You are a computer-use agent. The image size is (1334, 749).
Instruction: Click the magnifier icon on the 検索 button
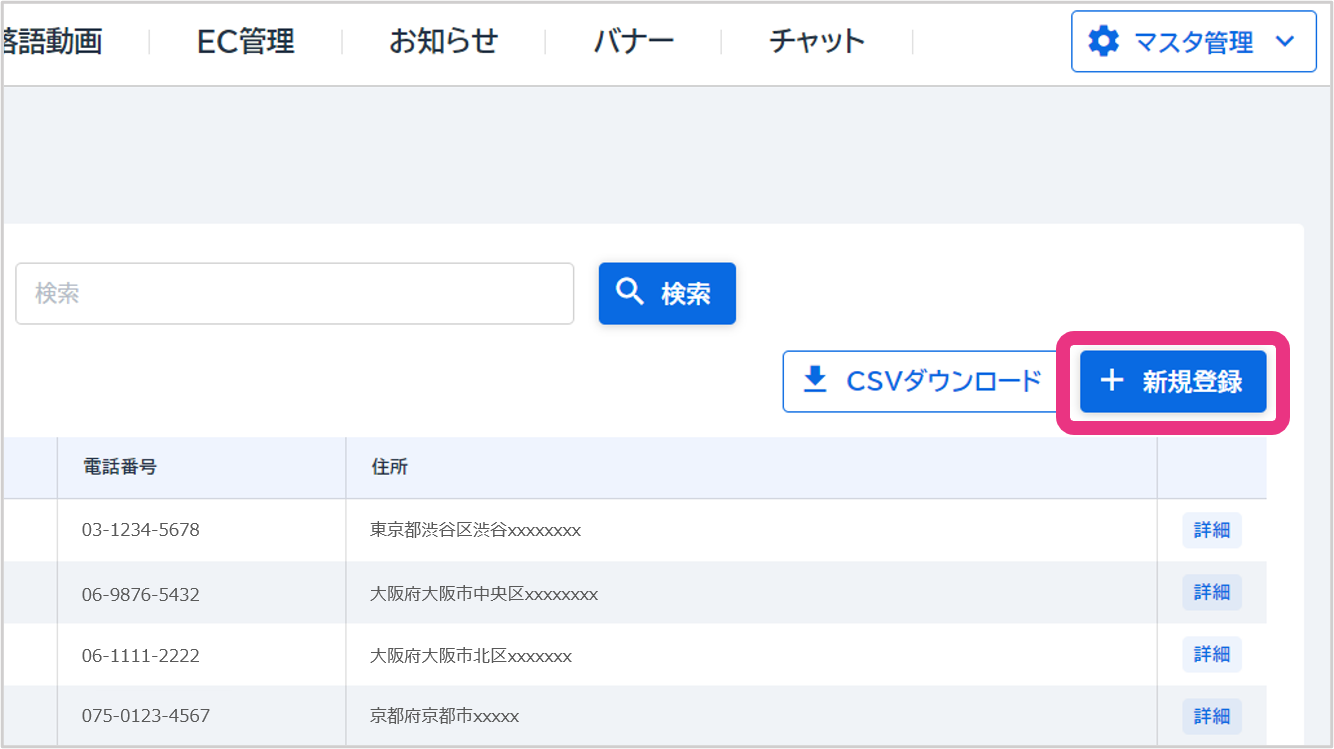point(630,292)
